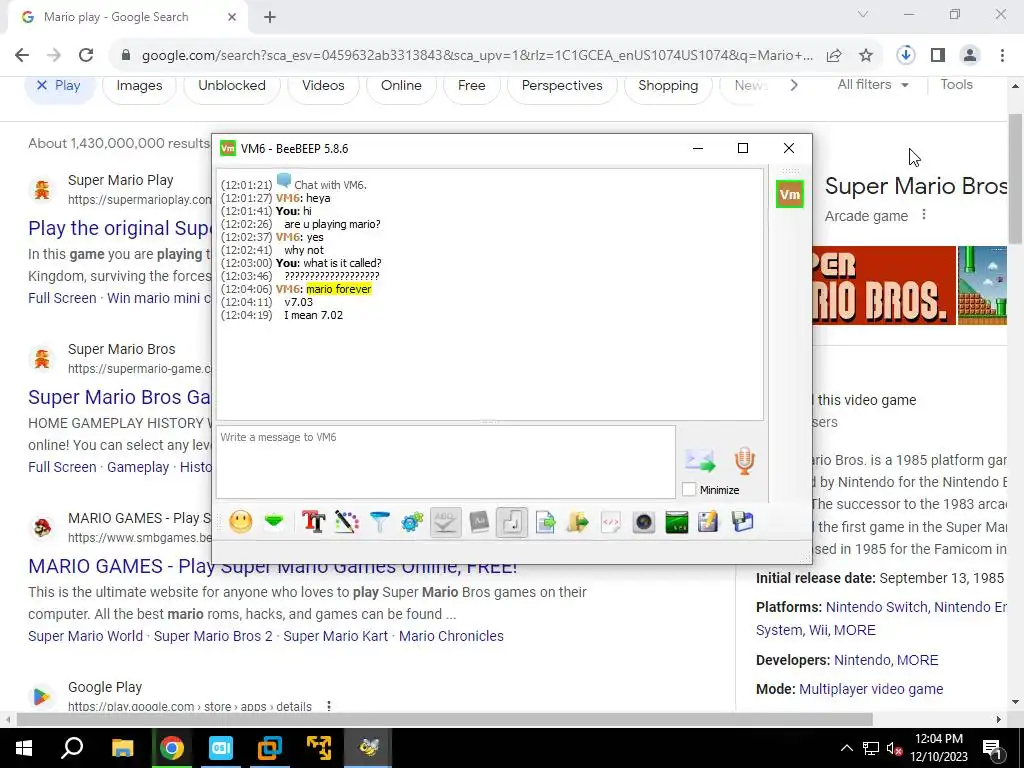Open Chrome three-dot menu

(x=1002, y=55)
